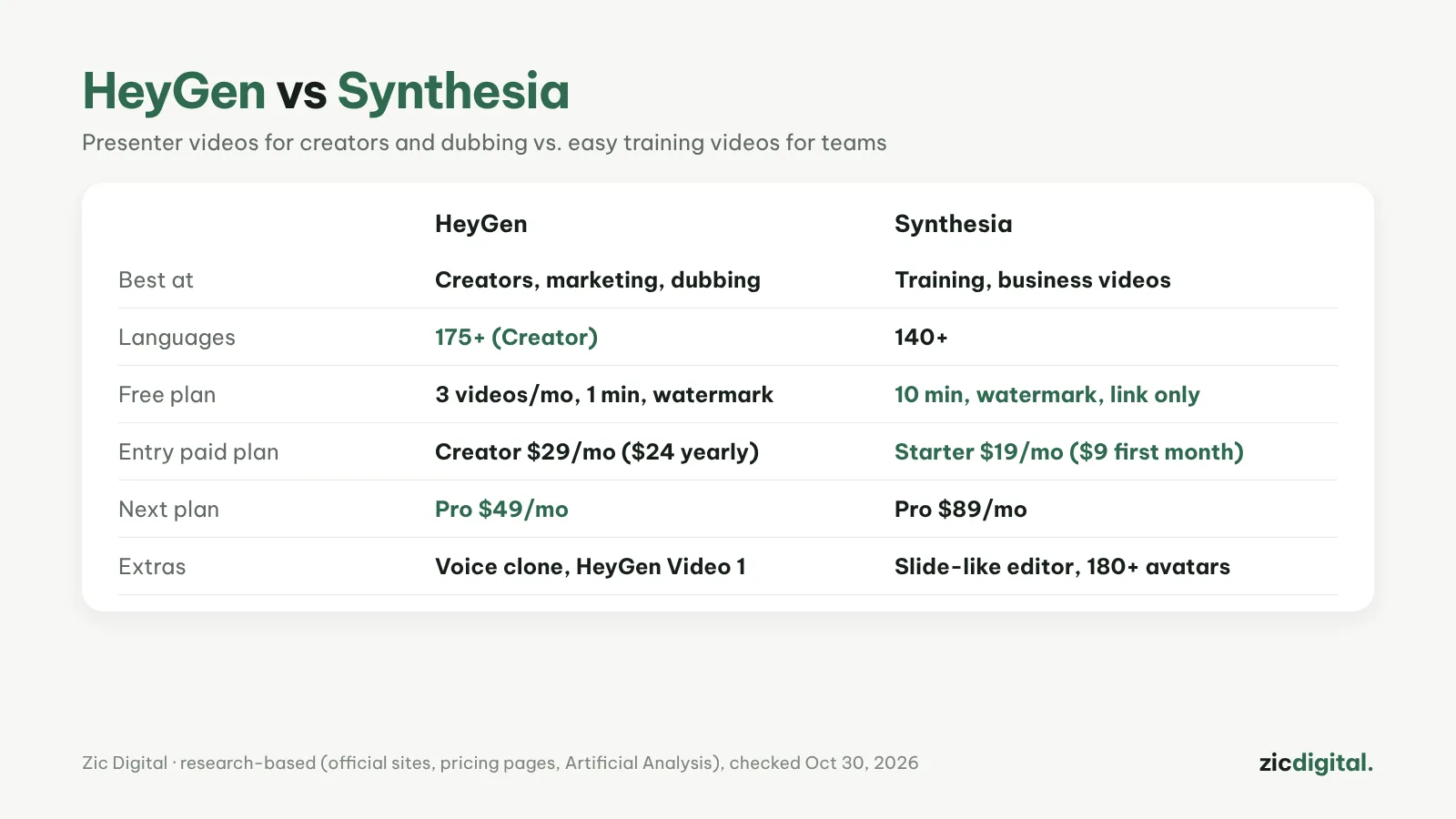Click '10 min, watermark, link only' cell
1456x819 pixels.
click(x=1046, y=395)
